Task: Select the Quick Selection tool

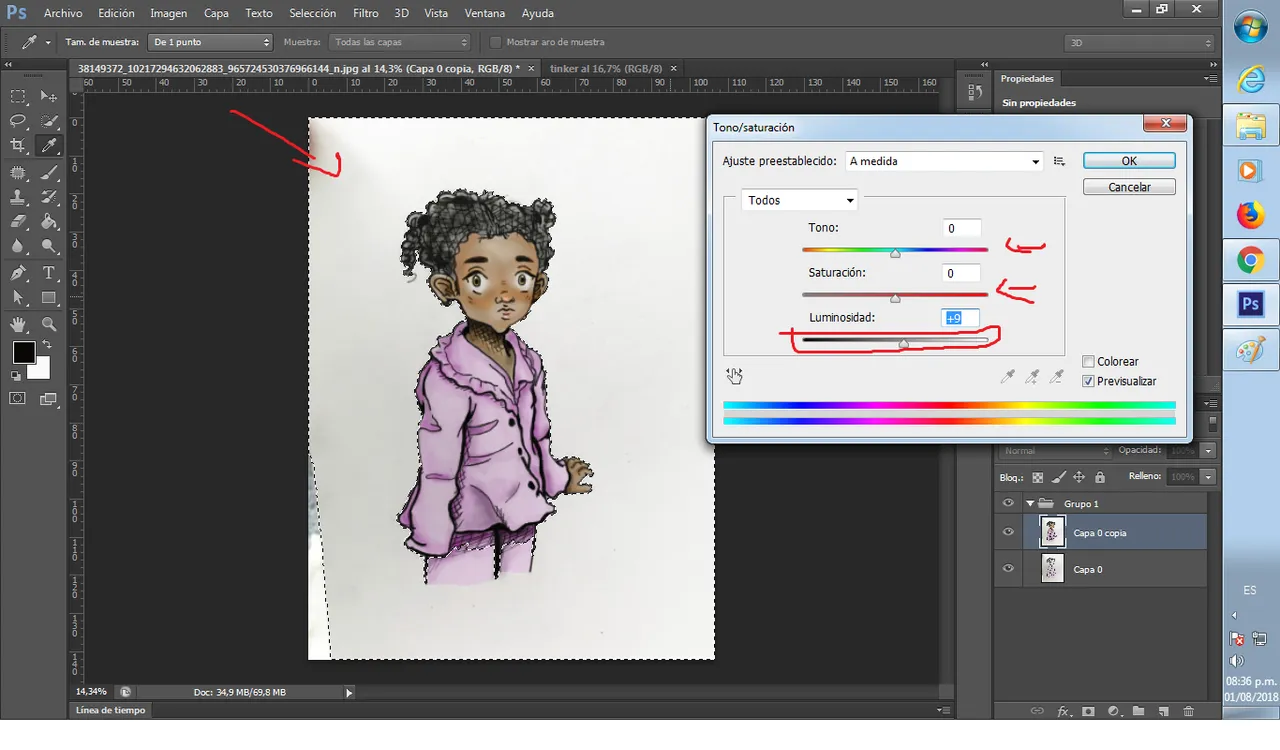Action: (48, 121)
